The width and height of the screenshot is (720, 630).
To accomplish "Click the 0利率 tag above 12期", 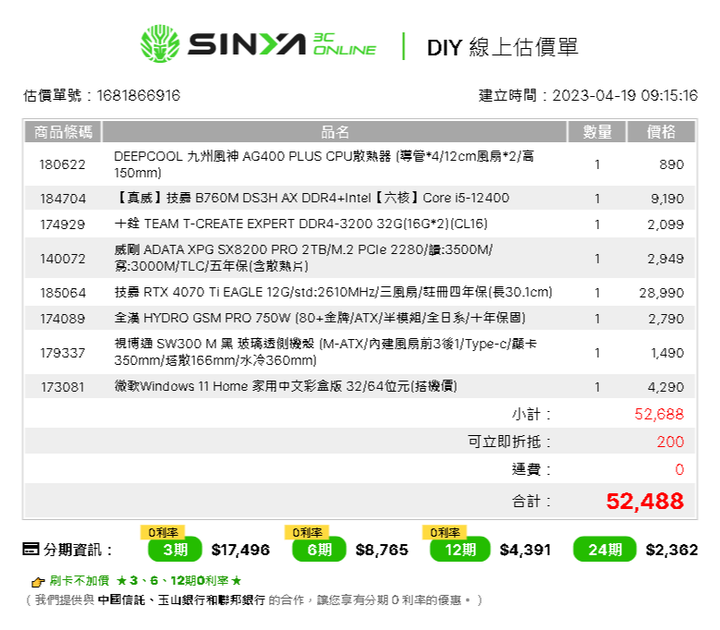I will tap(444, 532).
